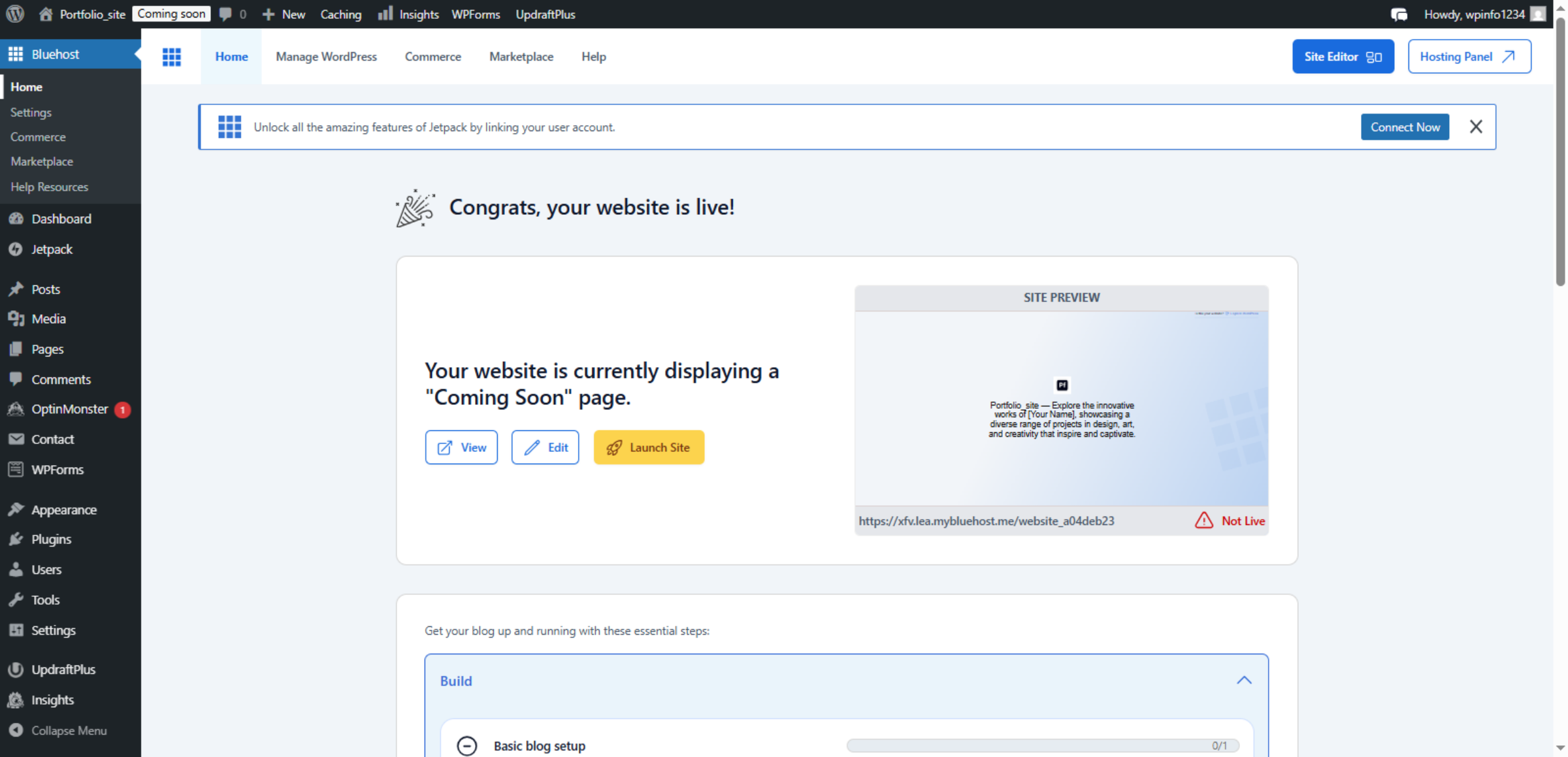Open the Comments section from the sidebar
The height and width of the screenshot is (757, 1568).
(61, 379)
